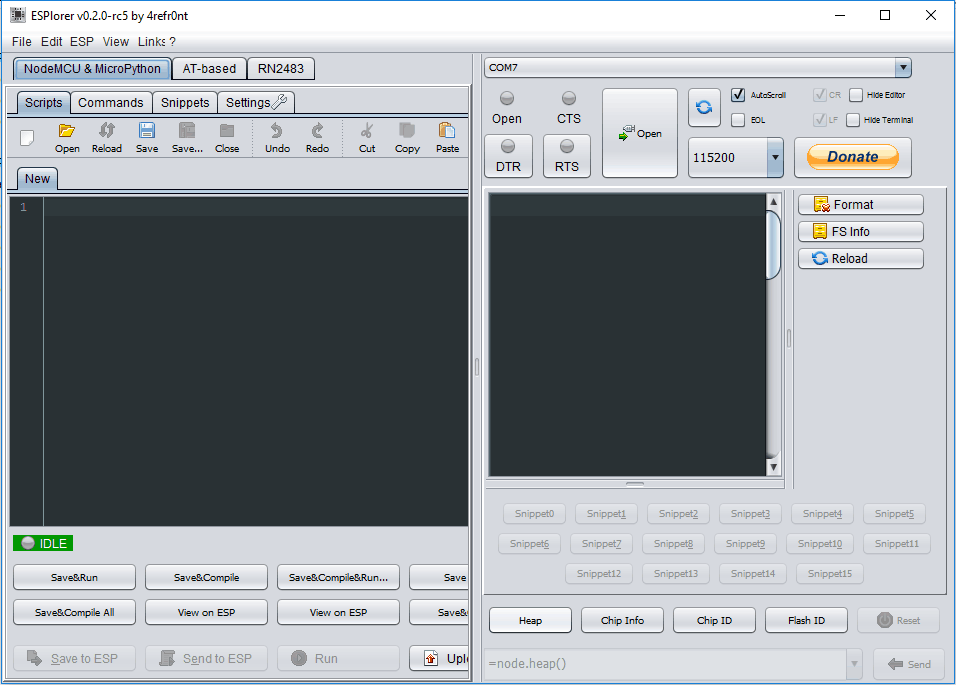The image size is (956, 685).
Task: Open a script file from disk
Action: coord(66,137)
